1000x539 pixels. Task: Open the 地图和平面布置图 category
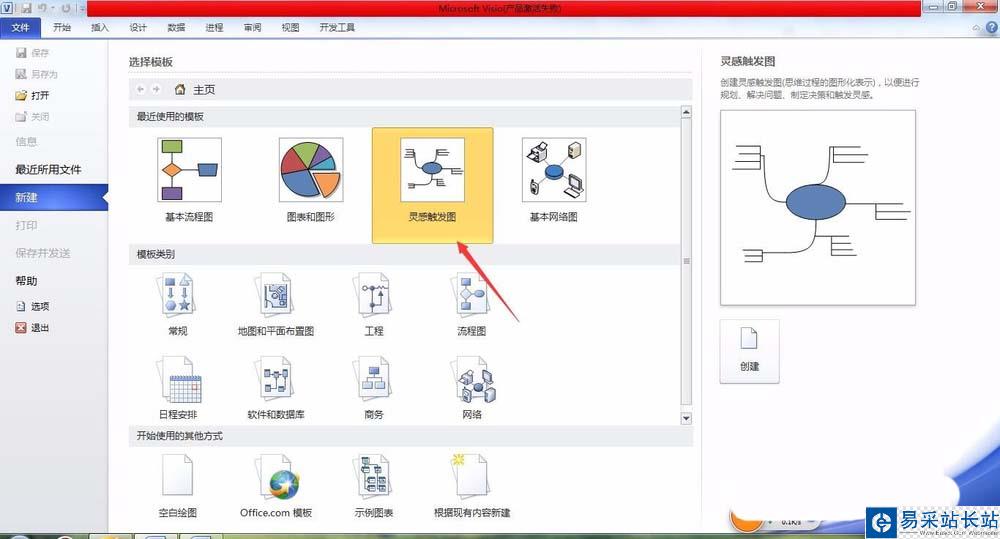pos(276,295)
